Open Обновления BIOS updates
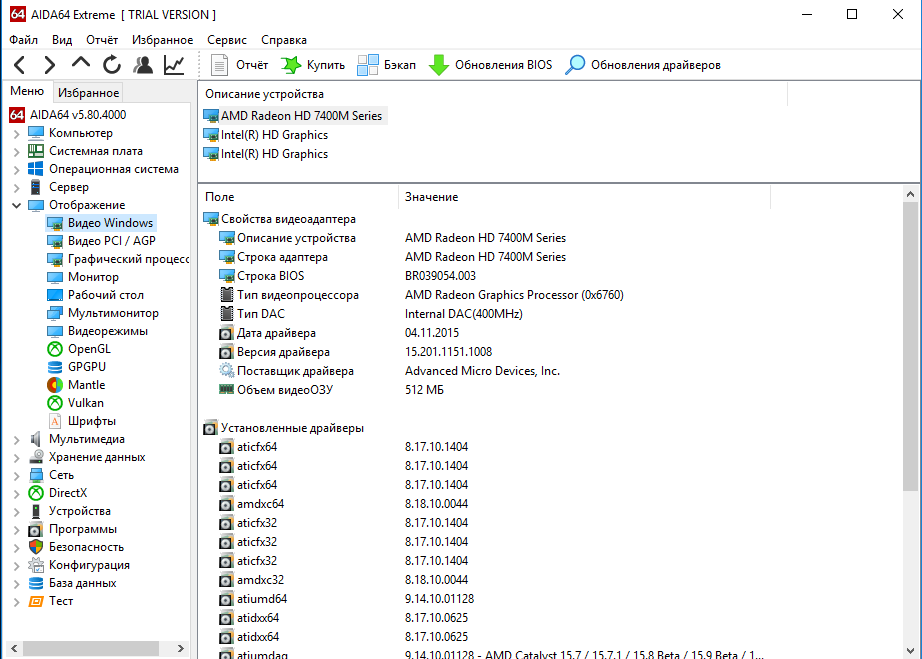Viewport: 922px width, 659px height. pyautogui.click(x=490, y=65)
